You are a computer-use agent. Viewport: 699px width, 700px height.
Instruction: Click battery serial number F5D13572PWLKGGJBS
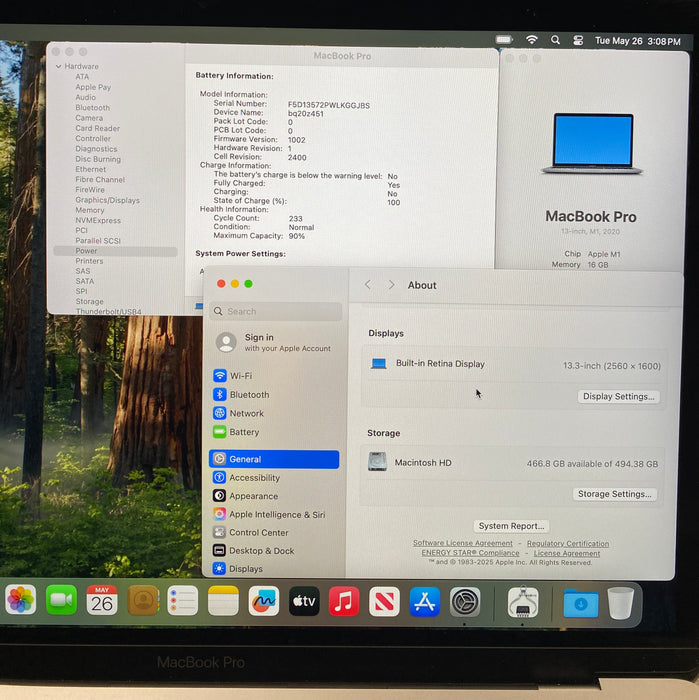[x=329, y=105]
